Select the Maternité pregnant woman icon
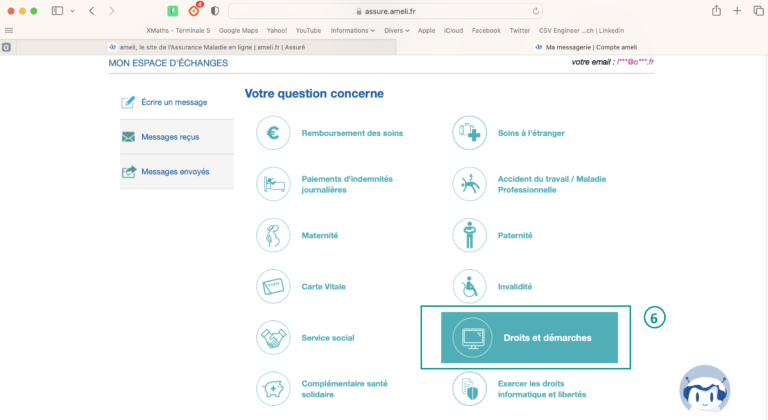The width and height of the screenshot is (768, 420). point(273,235)
